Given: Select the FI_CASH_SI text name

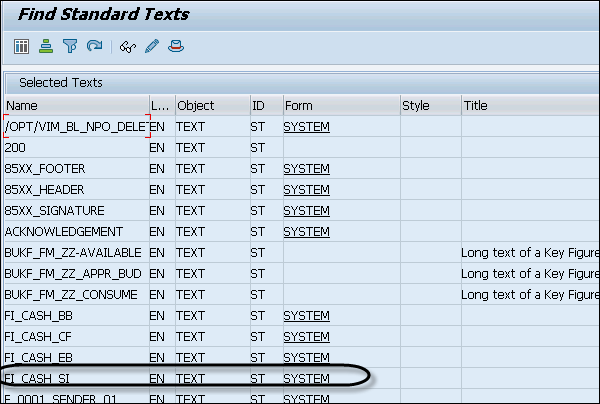Looking at the screenshot, I should tap(37, 379).
